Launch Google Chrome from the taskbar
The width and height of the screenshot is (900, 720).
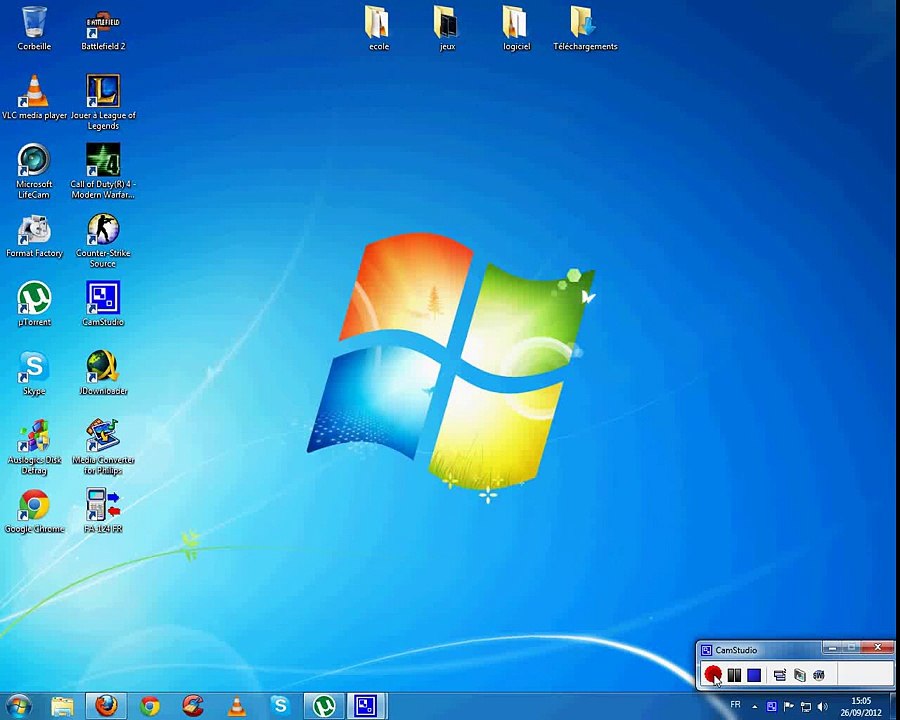[150, 706]
